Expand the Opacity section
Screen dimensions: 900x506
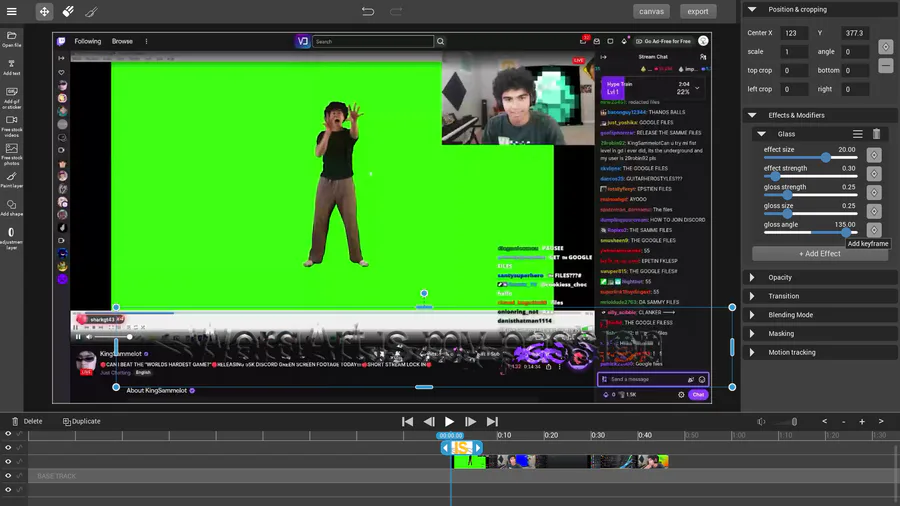click(752, 278)
